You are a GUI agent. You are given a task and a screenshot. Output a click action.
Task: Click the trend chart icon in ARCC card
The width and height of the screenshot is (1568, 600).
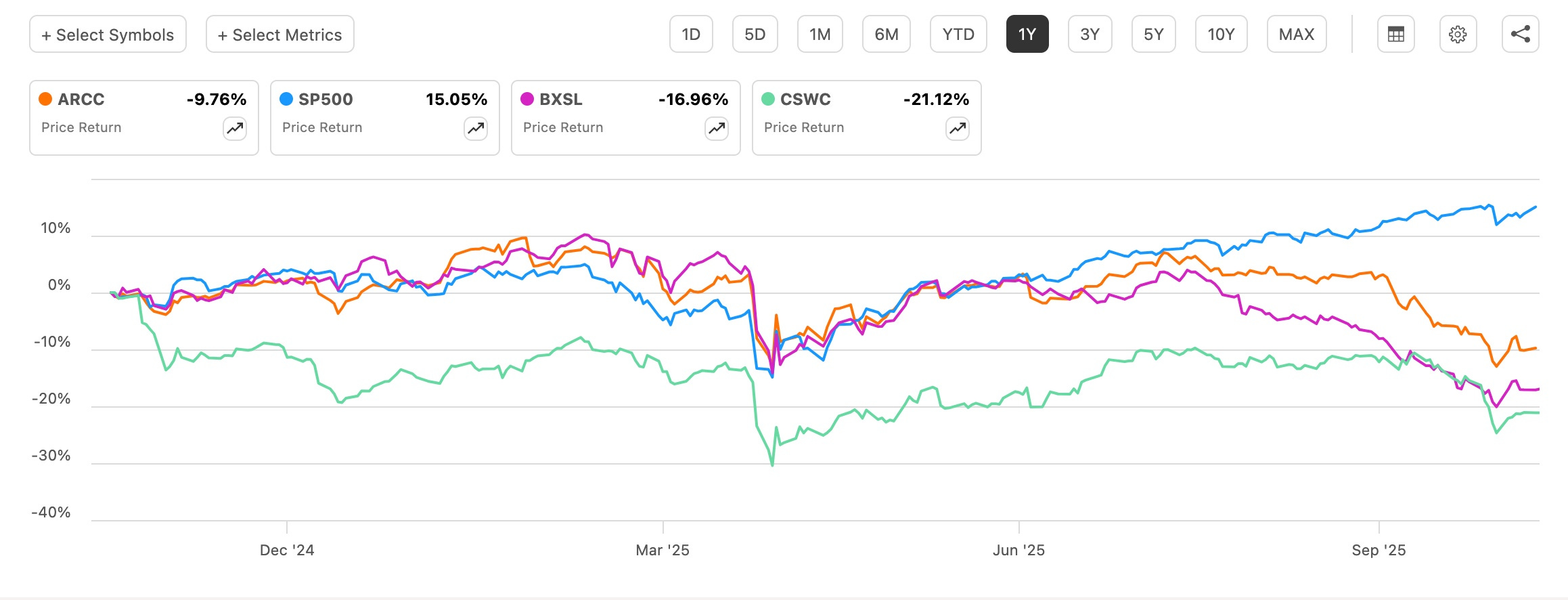pos(235,128)
